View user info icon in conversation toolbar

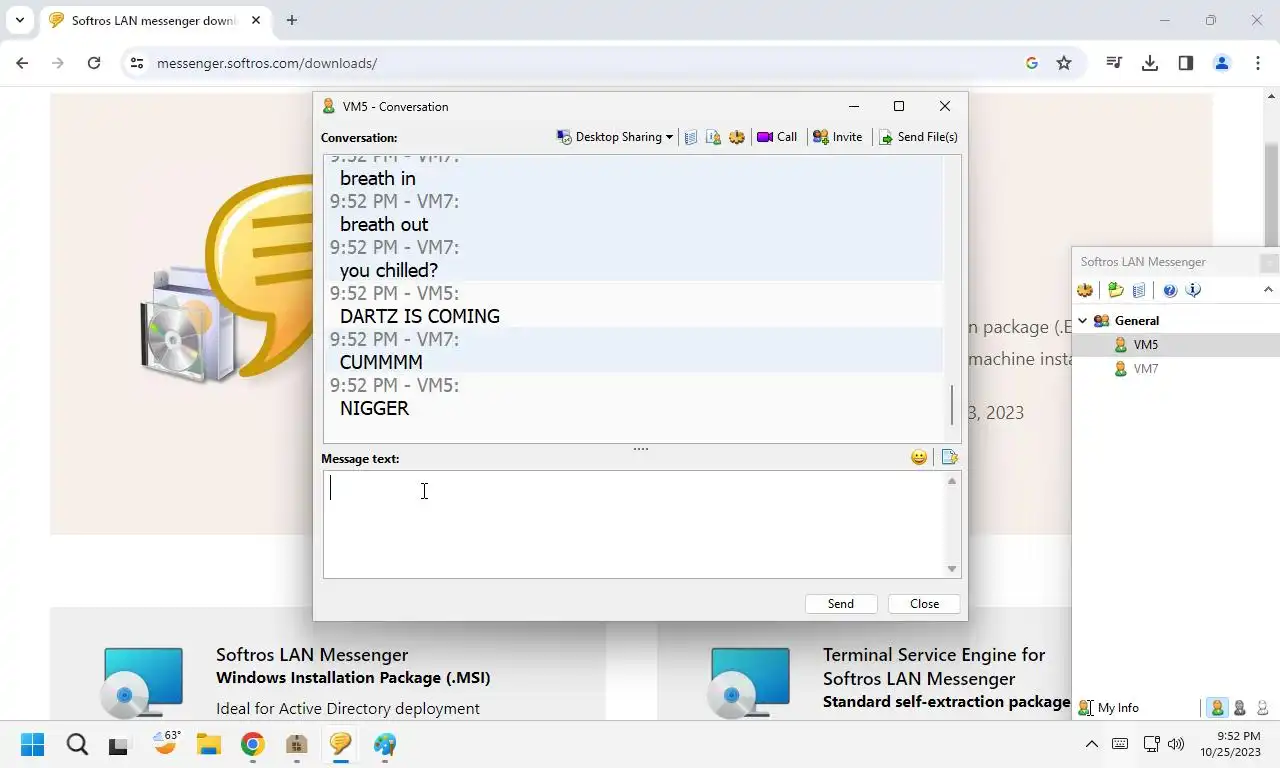(x=713, y=137)
